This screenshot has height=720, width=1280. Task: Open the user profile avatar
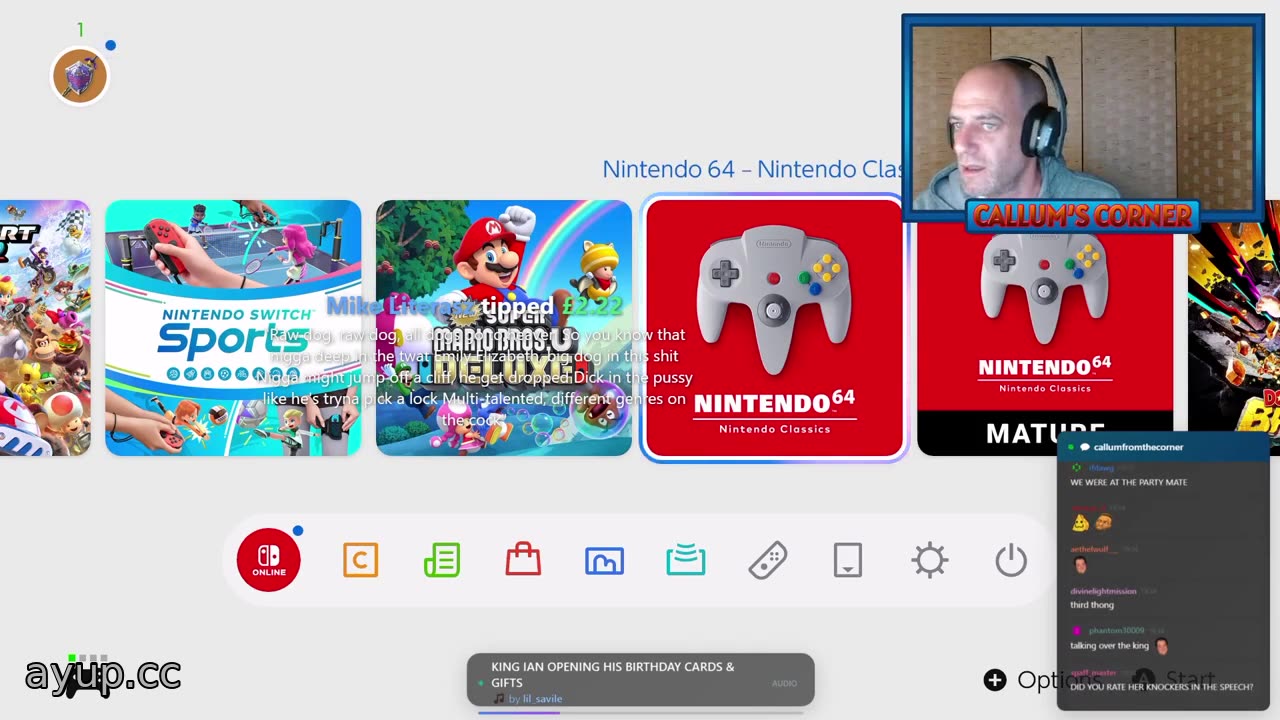(80, 75)
